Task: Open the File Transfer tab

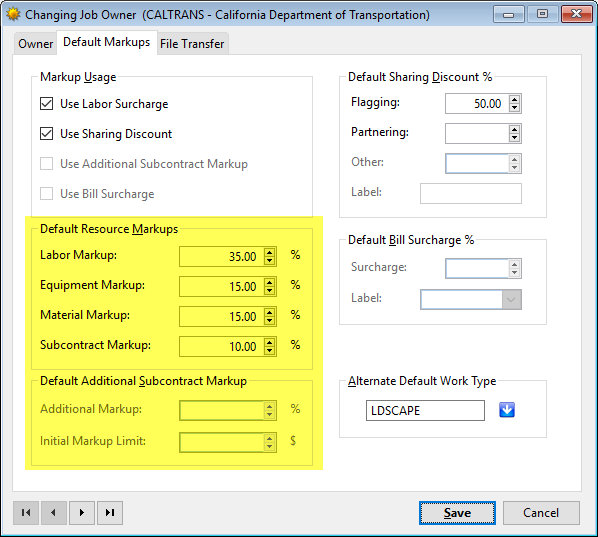Action: pos(192,44)
